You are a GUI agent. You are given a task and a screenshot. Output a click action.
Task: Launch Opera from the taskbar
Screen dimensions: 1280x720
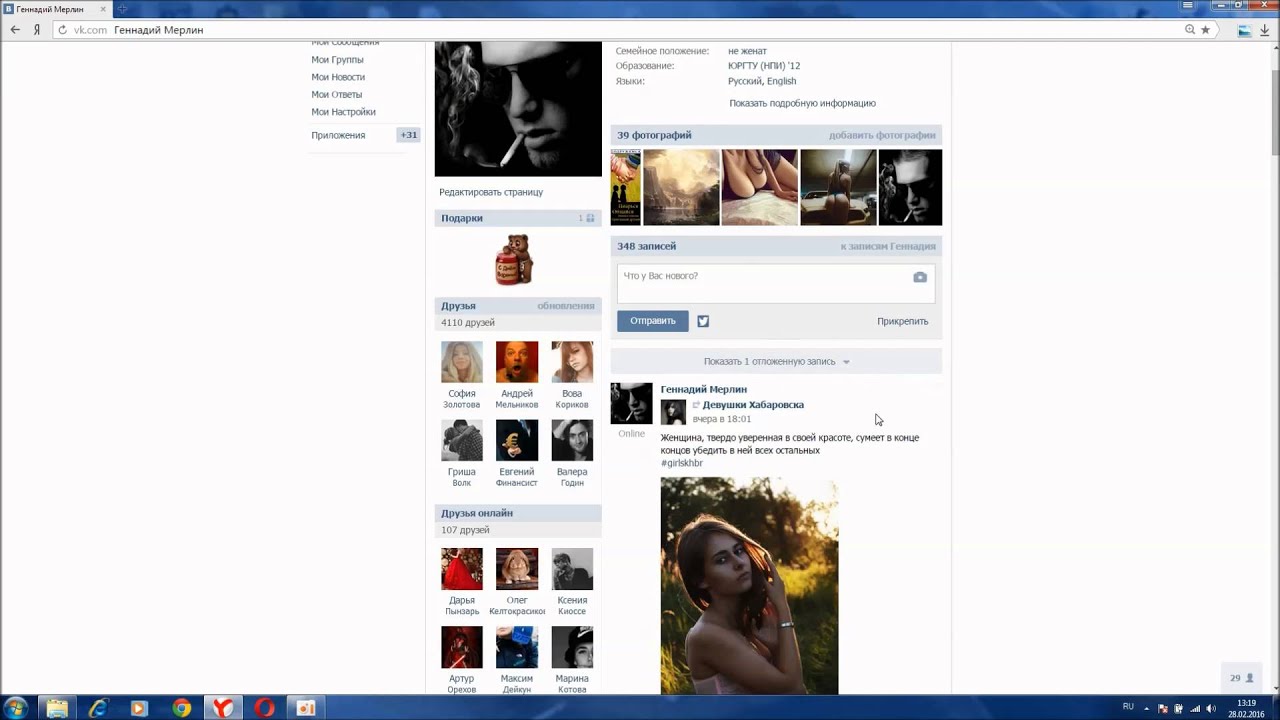tap(264, 708)
